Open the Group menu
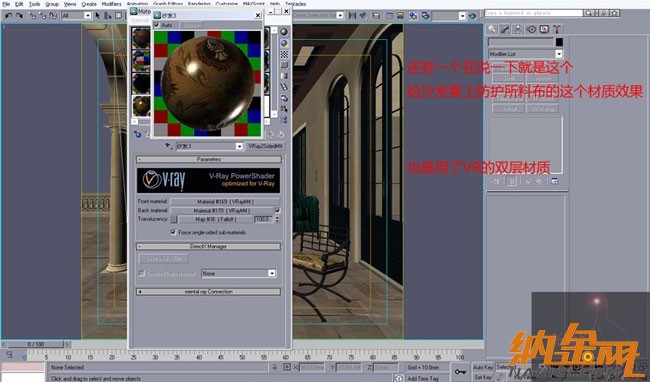This screenshot has height=382, width=650. (52, 4)
